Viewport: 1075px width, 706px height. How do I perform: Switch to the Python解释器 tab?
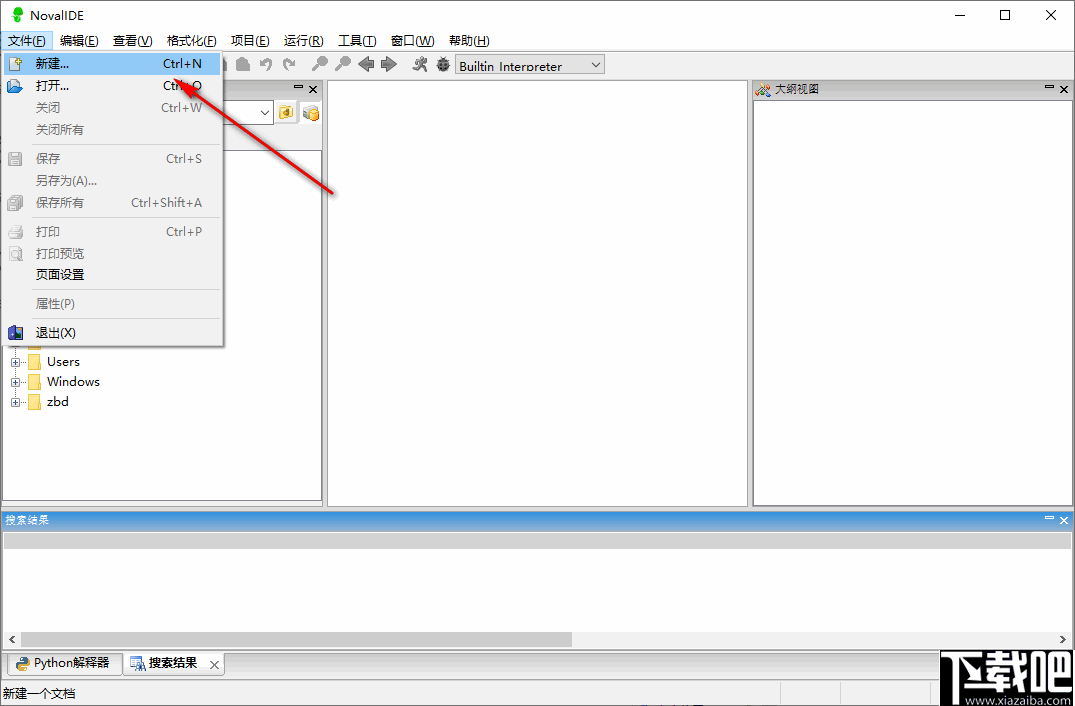[x=63, y=663]
